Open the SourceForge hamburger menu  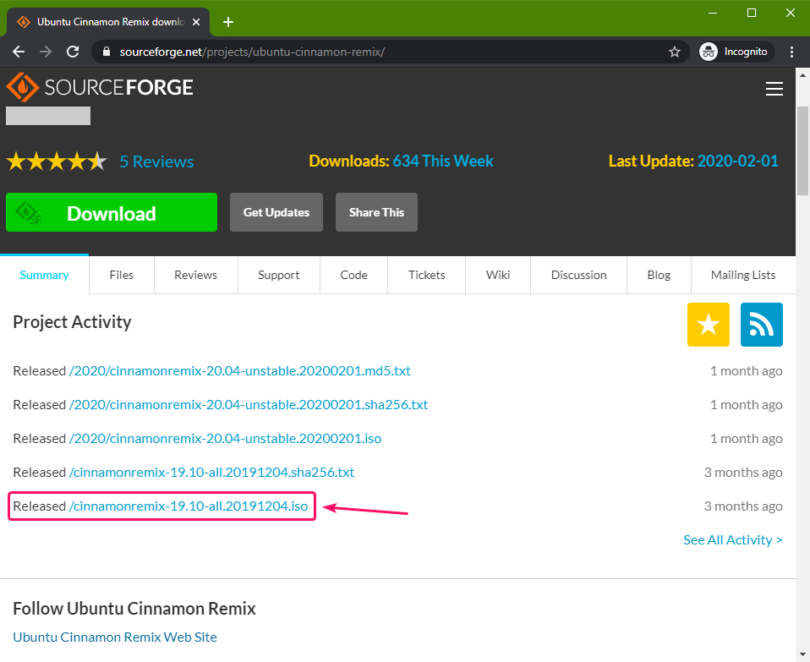773,89
